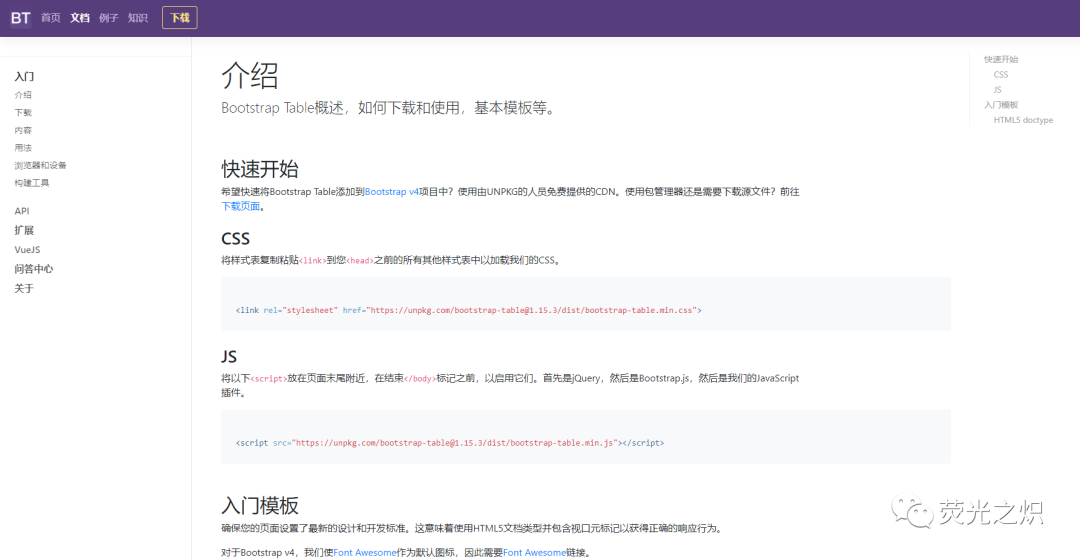Click the 入门模板 section heading
Viewport: 1080px width, 560px height.
(x=260, y=505)
